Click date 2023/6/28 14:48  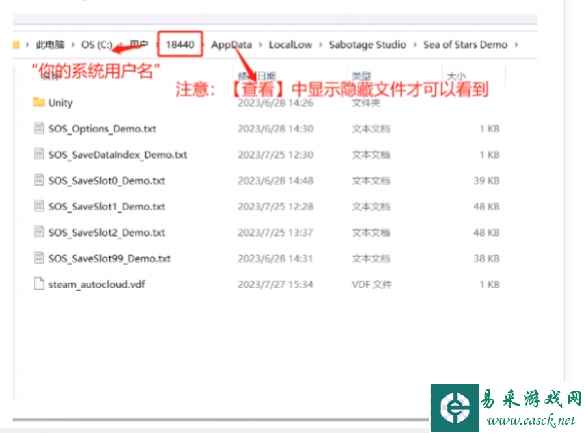(276, 180)
